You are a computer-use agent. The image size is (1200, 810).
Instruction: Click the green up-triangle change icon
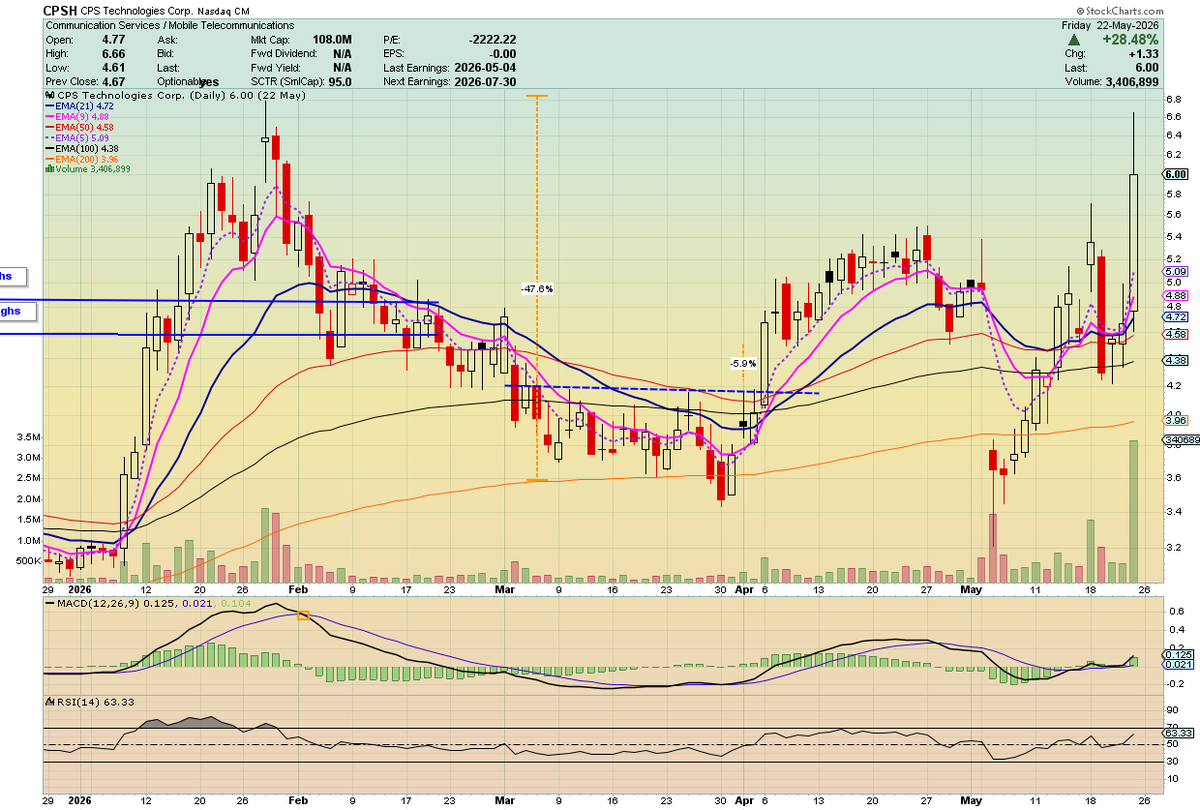(x=1075, y=40)
